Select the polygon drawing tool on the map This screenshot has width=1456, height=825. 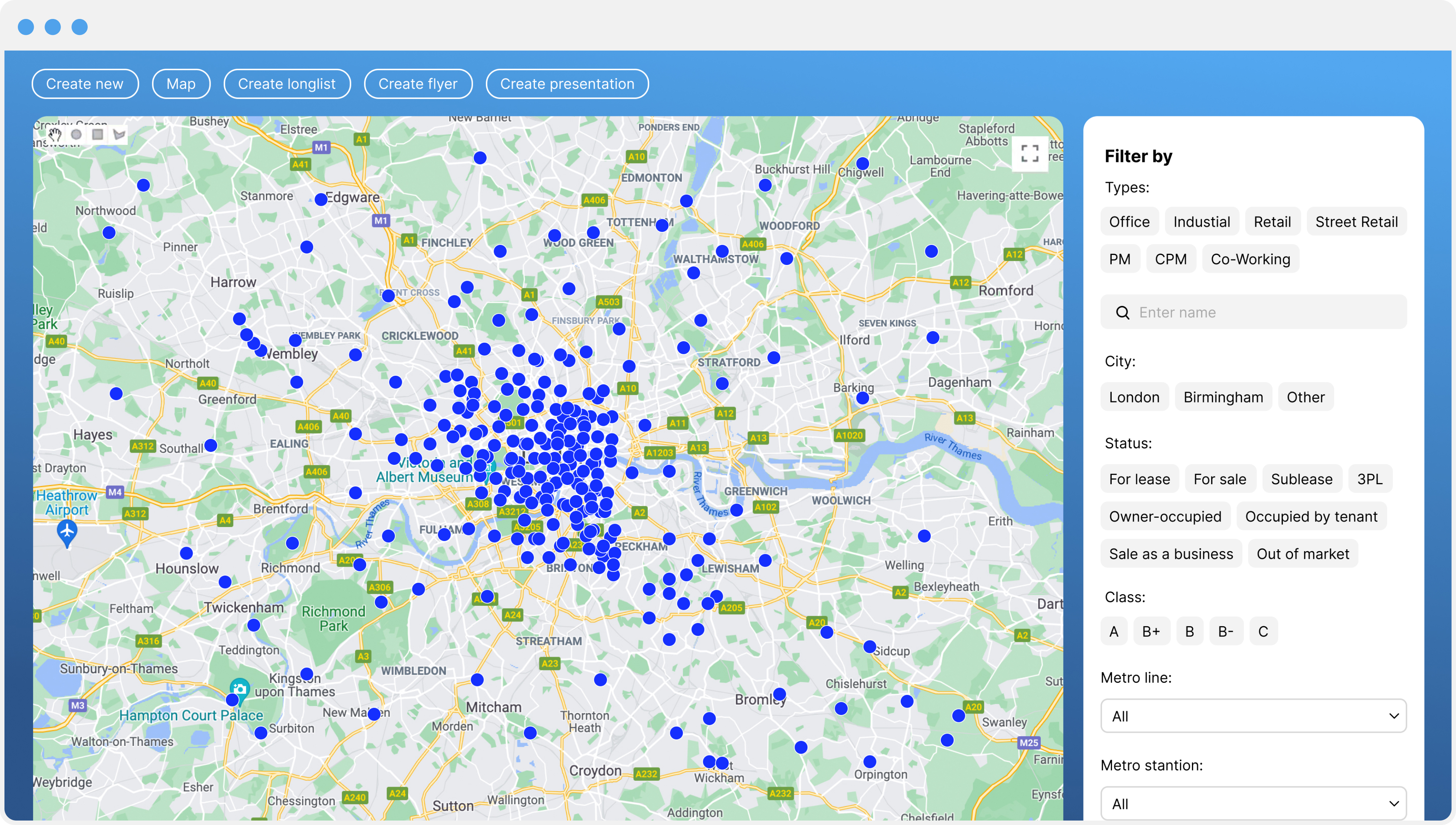point(119,134)
